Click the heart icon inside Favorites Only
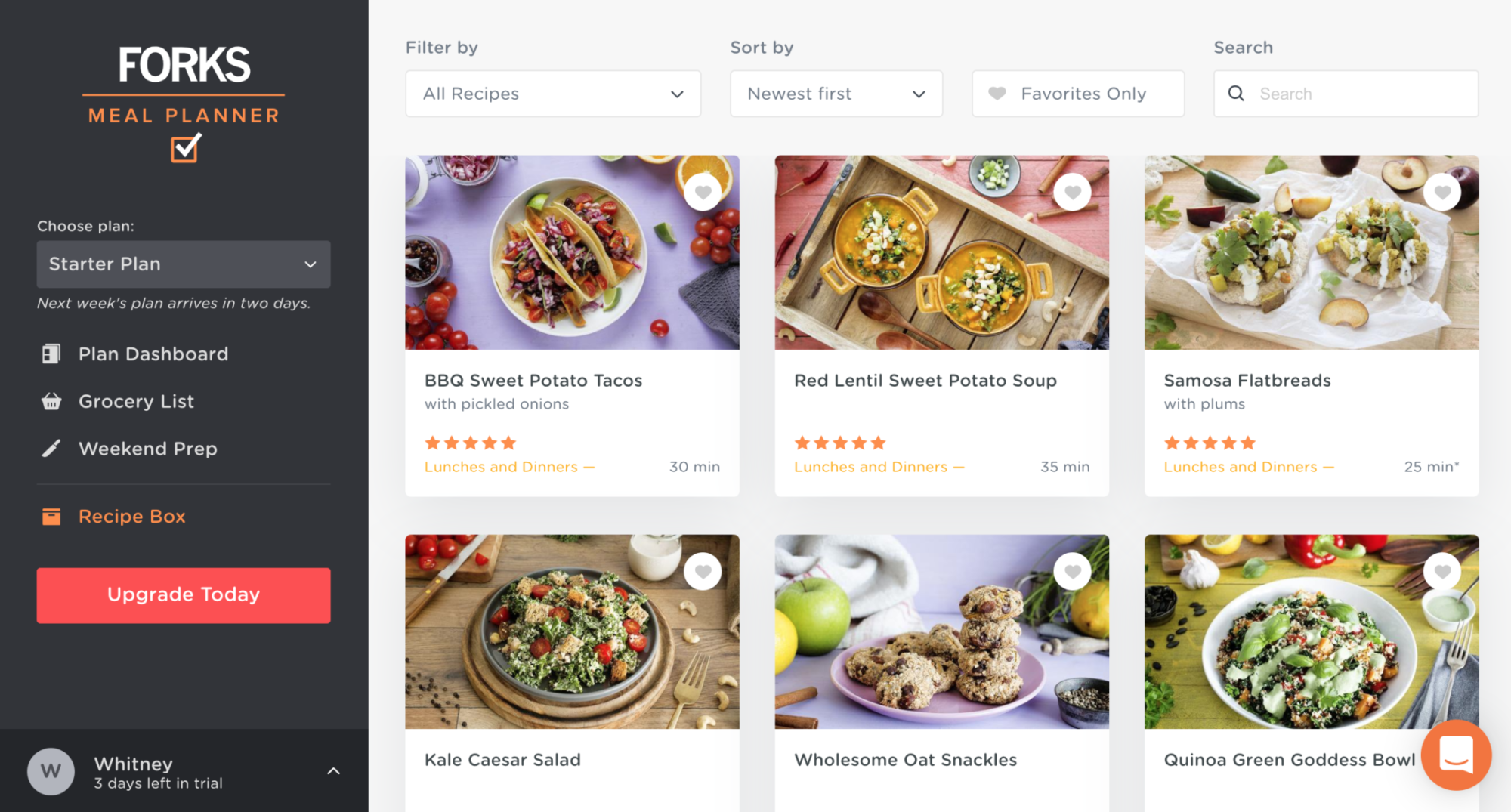 pyautogui.click(x=997, y=93)
